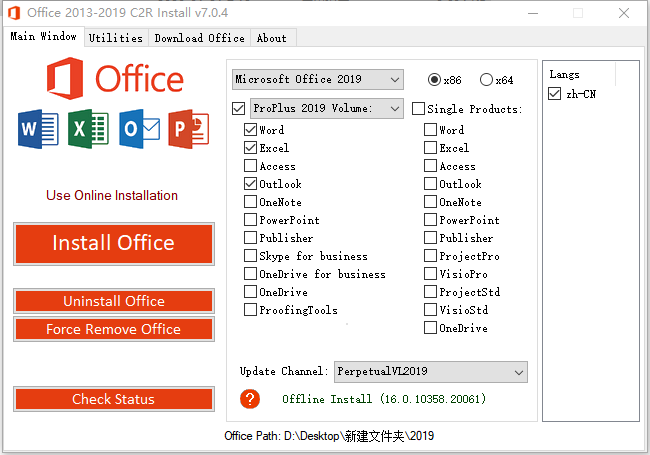Screen dimensions: 650x455
Task: Check OneDrive under Single Products
Action: 430,328
